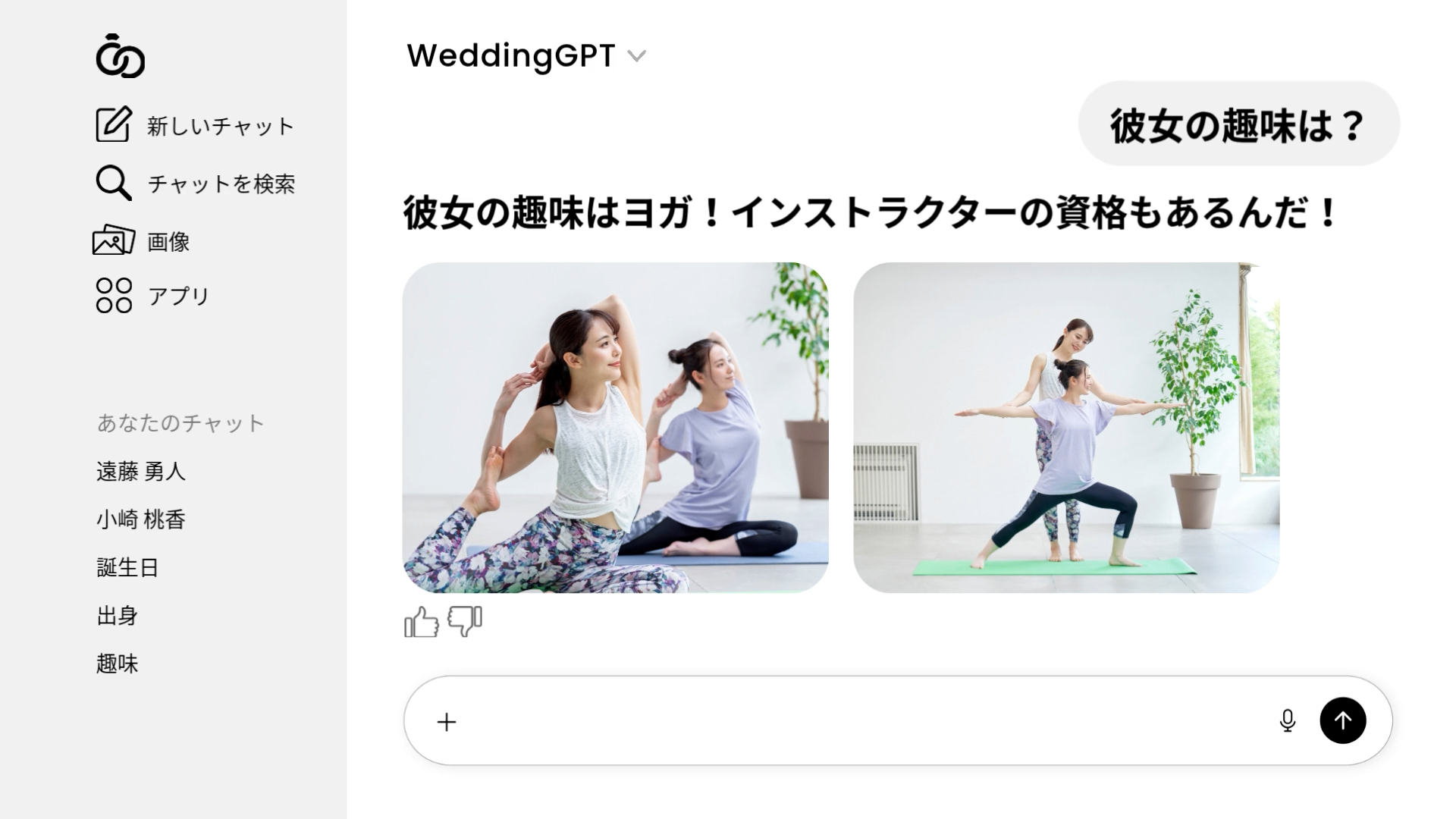Open the WeddingGPT title selector

[510, 55]
